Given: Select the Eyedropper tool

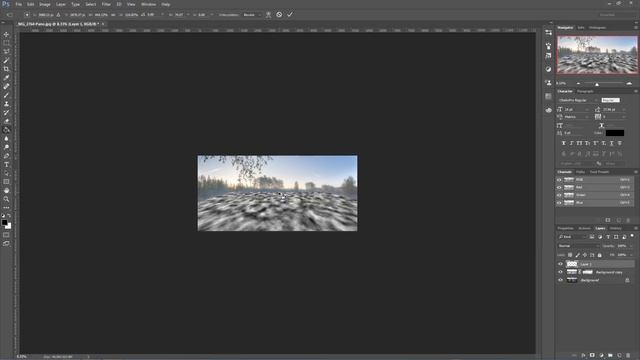Looking at the screenshot, I should tap(6, 78).
